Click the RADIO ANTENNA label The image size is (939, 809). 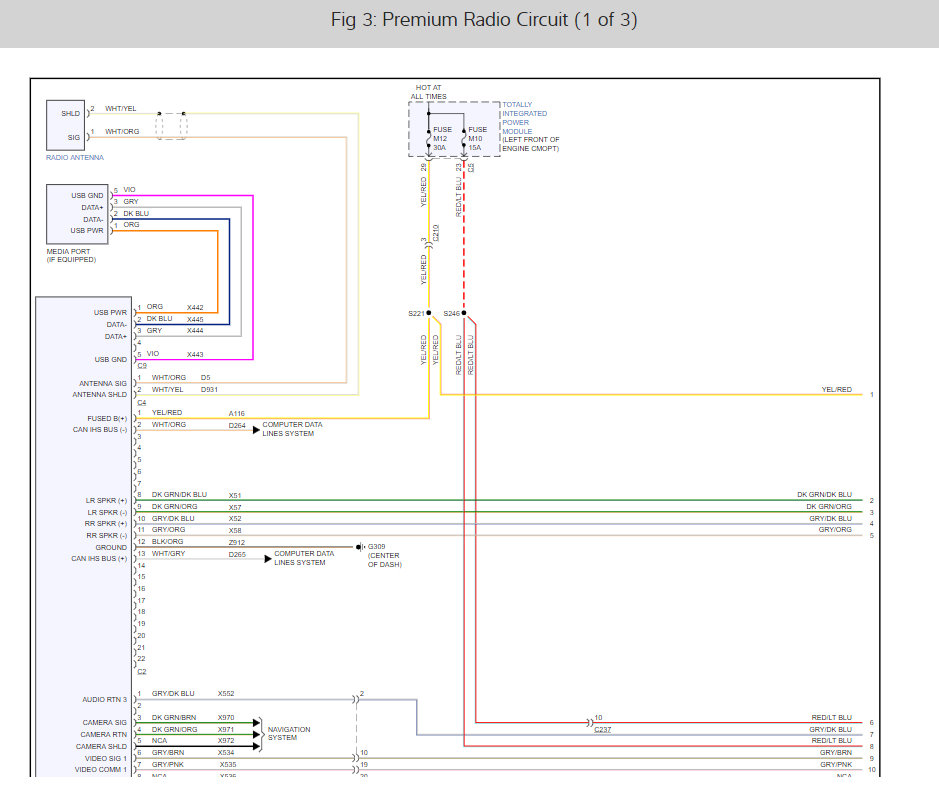point(75,157)
